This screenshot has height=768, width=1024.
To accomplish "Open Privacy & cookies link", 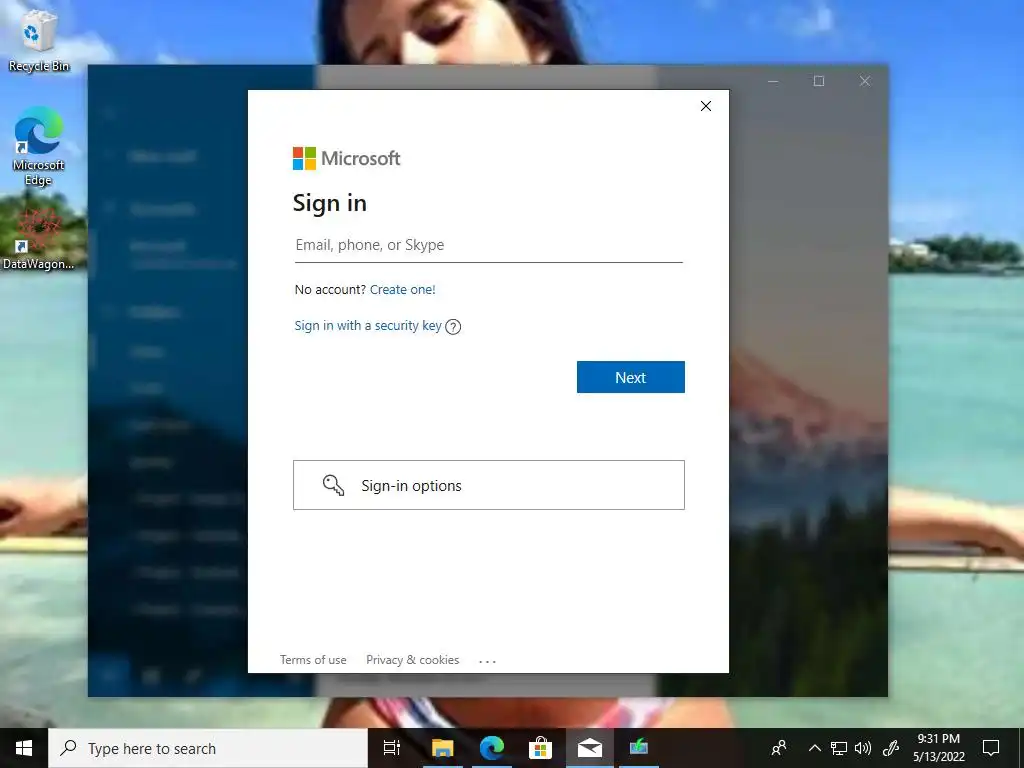I will click(412, 660).
